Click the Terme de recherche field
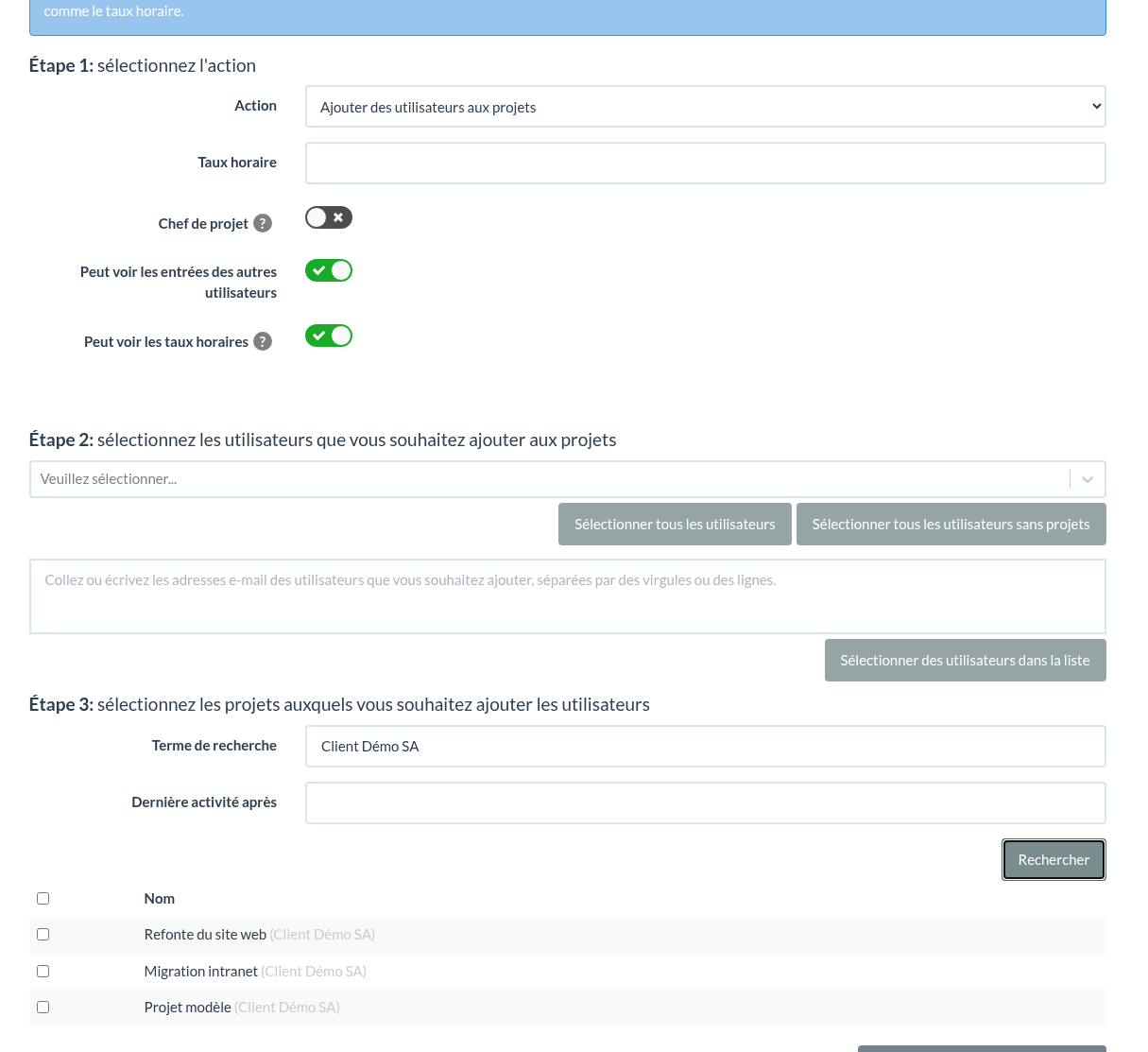Image resolution: width=1148 pixels, height=1052 pixels. (x=705, y=746)
